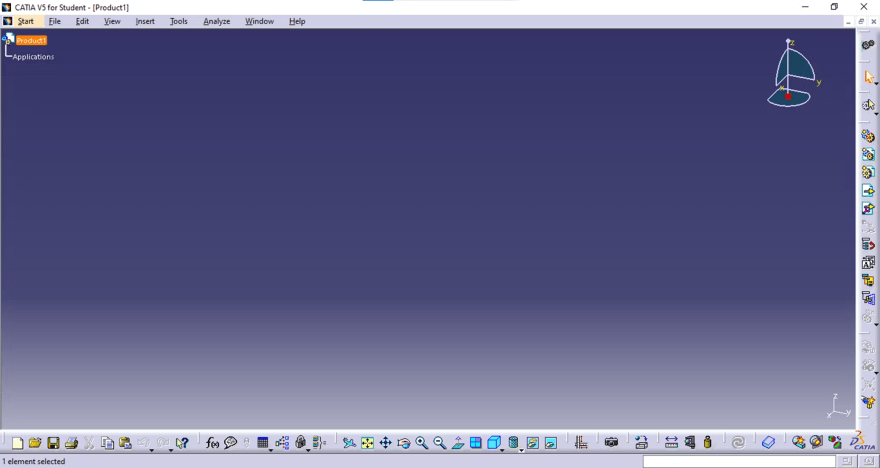Viewport: 880px width, 468px height.
Task: Click the Product Structure gears icon at top right
Action: (868, 44)
